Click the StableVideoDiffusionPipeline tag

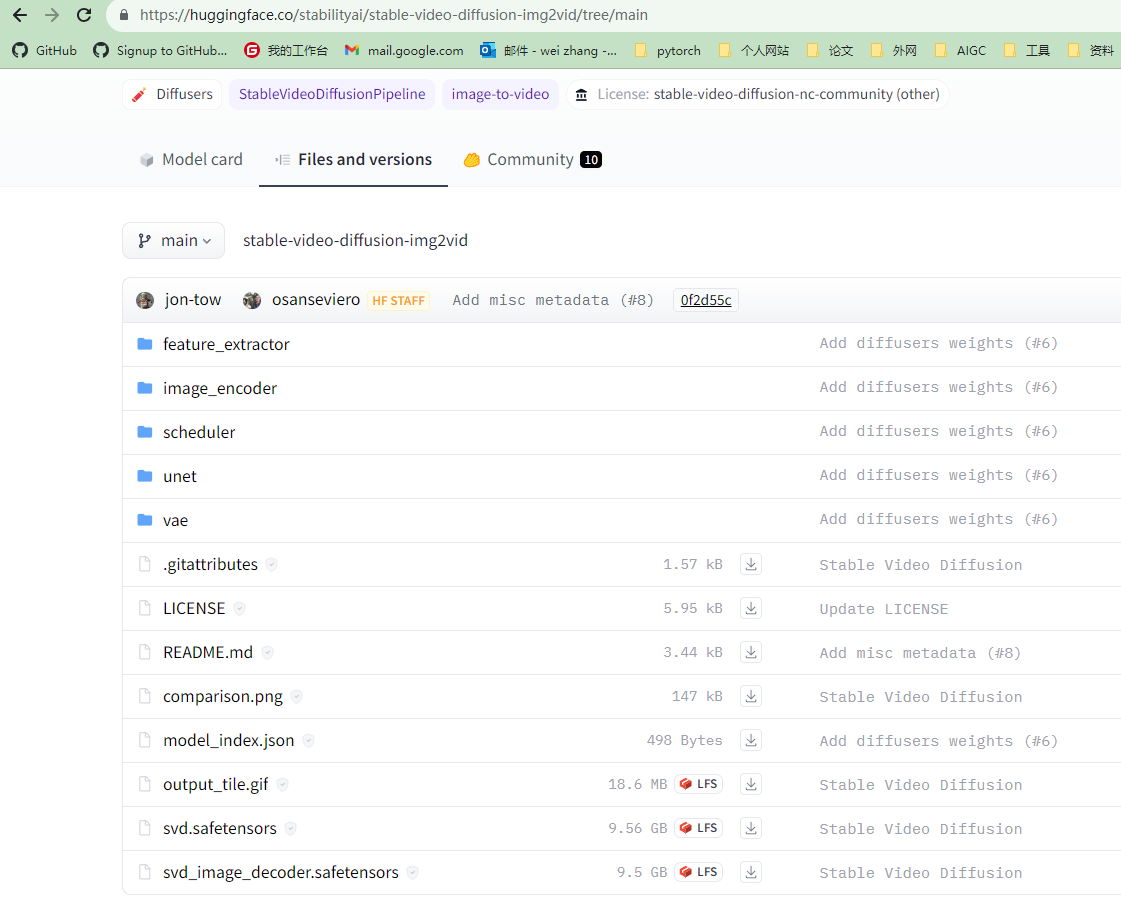[332, 94]
